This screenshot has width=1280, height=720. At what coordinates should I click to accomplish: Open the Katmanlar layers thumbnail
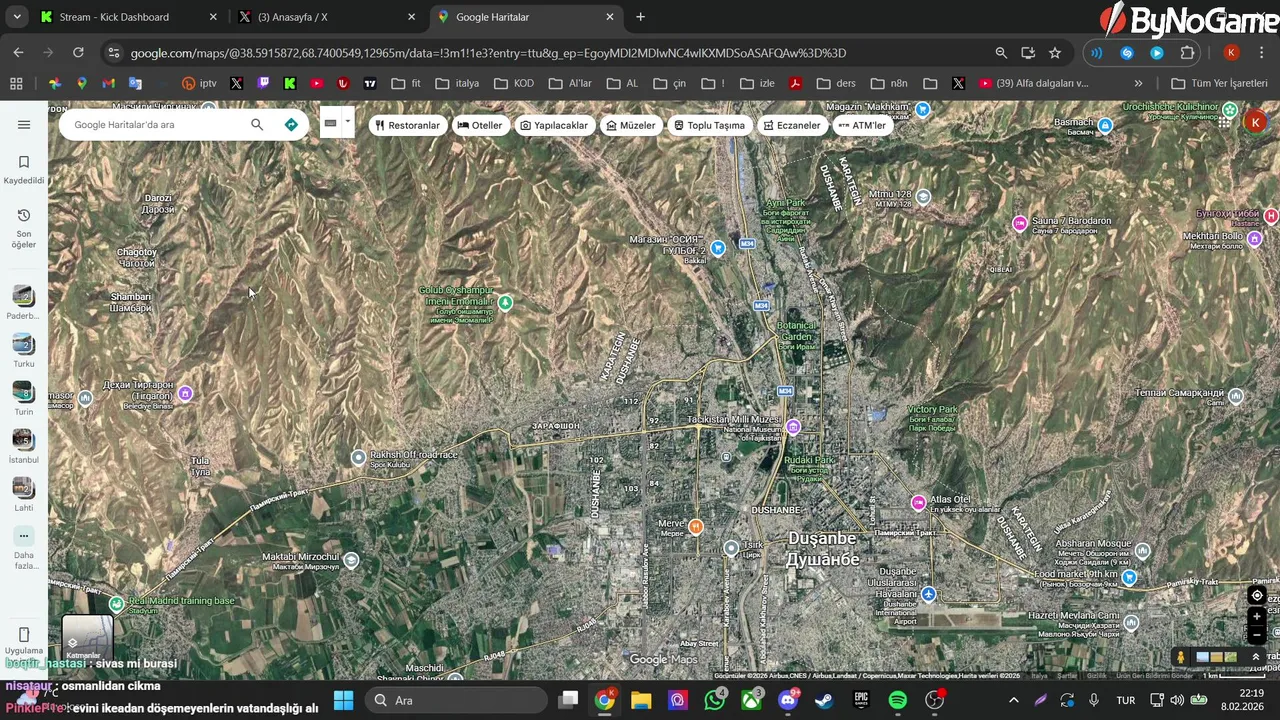[87, 639]
